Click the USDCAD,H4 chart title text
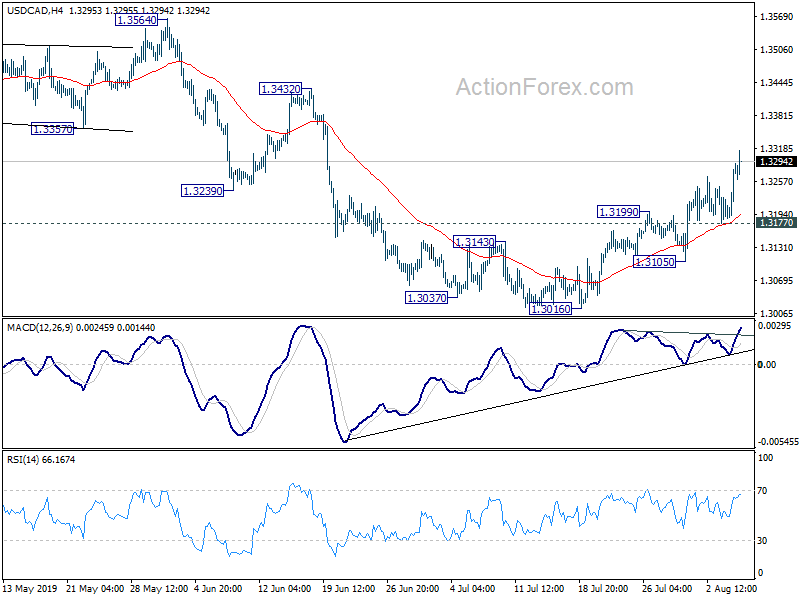This screenshot has width=800, height=600. coord(35,10)
